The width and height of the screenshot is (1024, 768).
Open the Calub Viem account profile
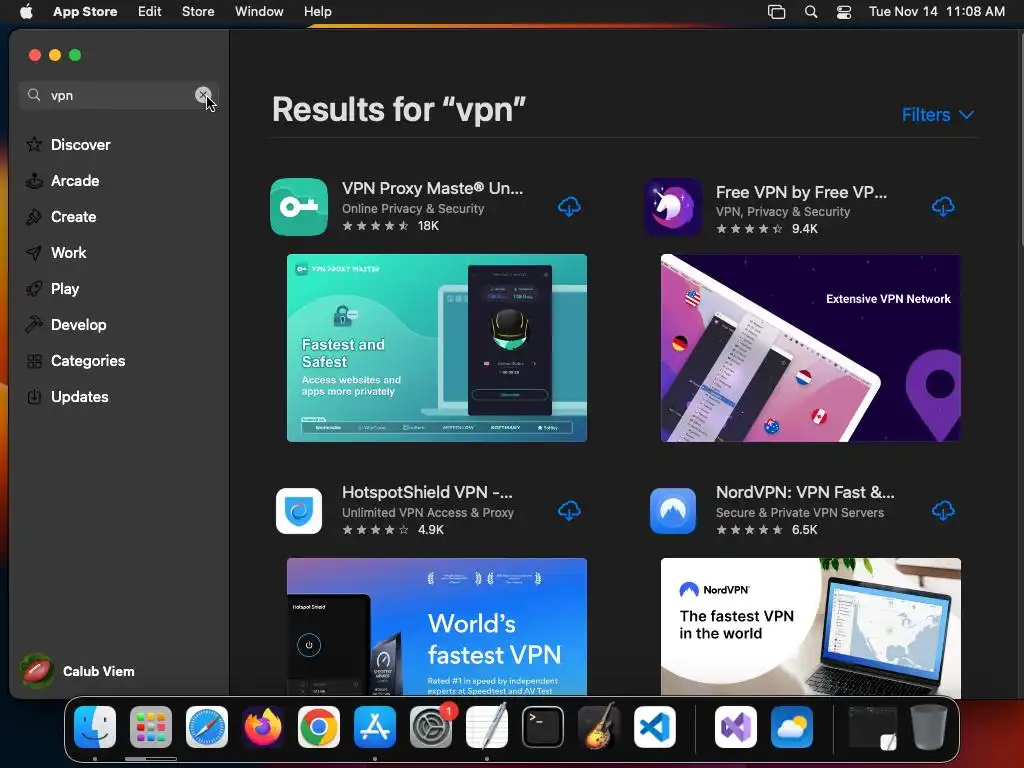coord(78,671)
